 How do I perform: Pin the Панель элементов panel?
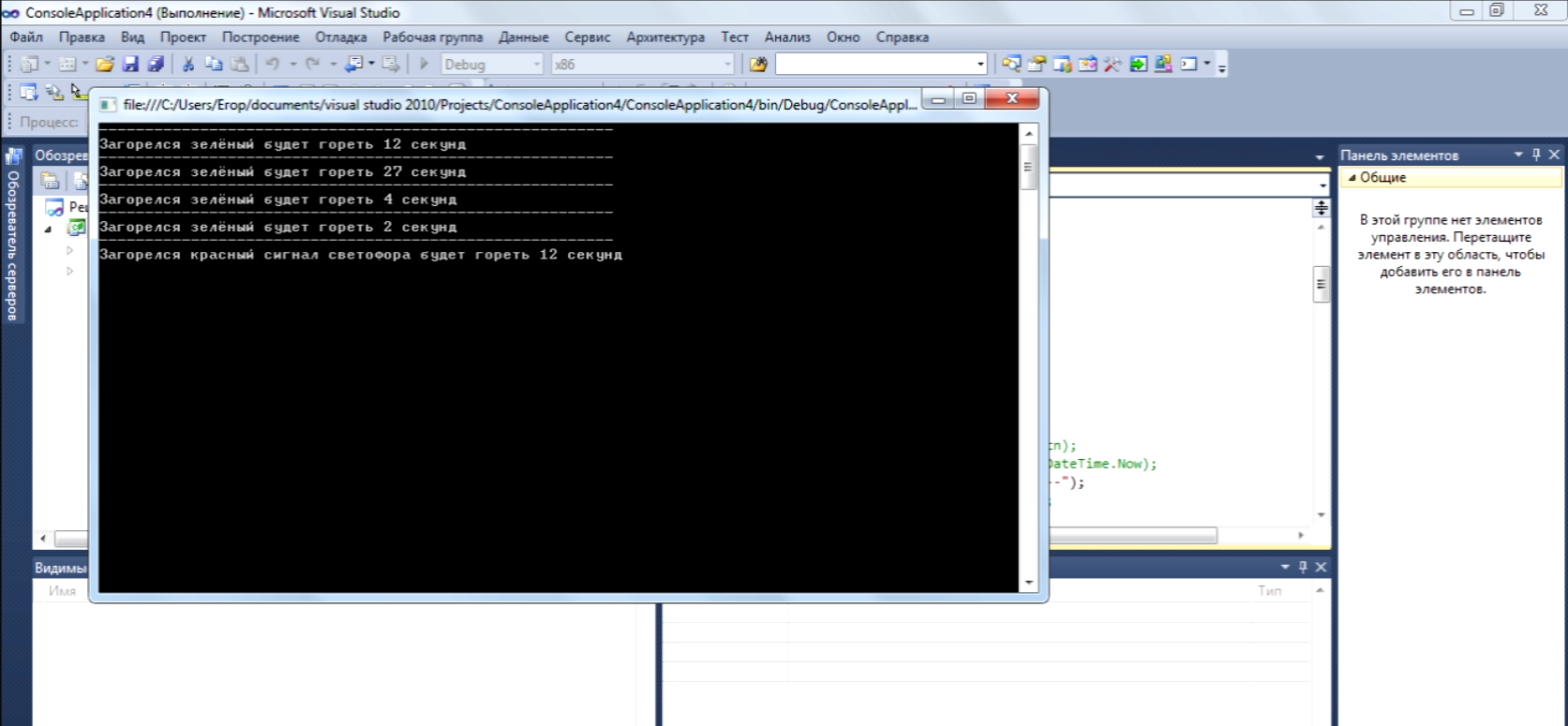[1536, 155]
